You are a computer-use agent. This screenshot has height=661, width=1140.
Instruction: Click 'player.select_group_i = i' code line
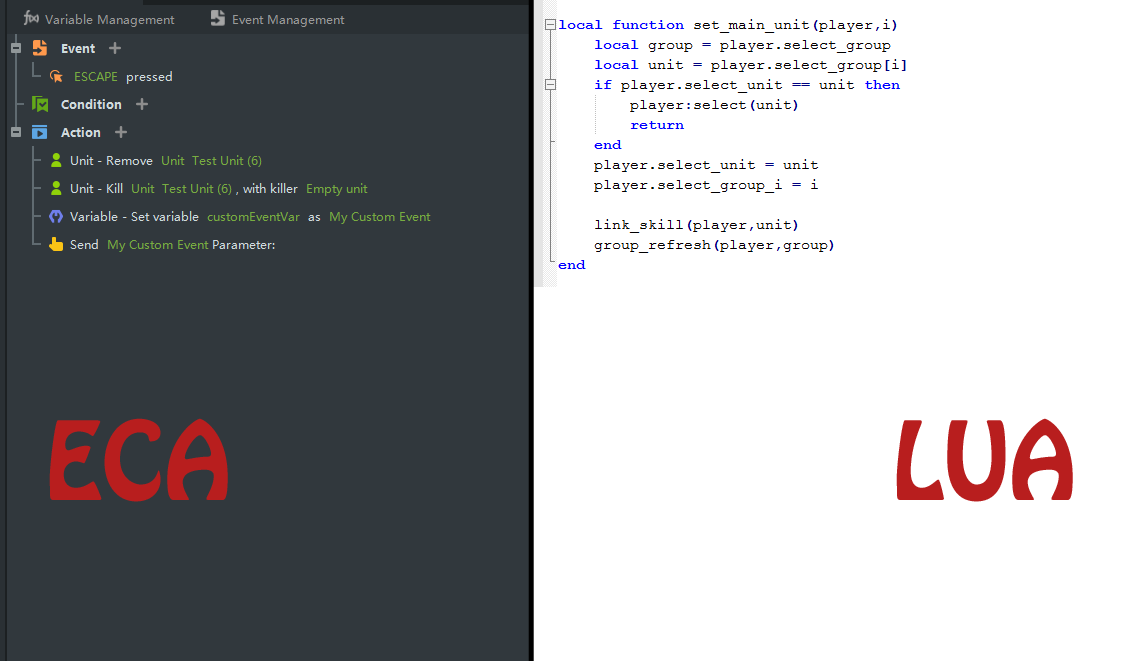(x=706, y=185)
